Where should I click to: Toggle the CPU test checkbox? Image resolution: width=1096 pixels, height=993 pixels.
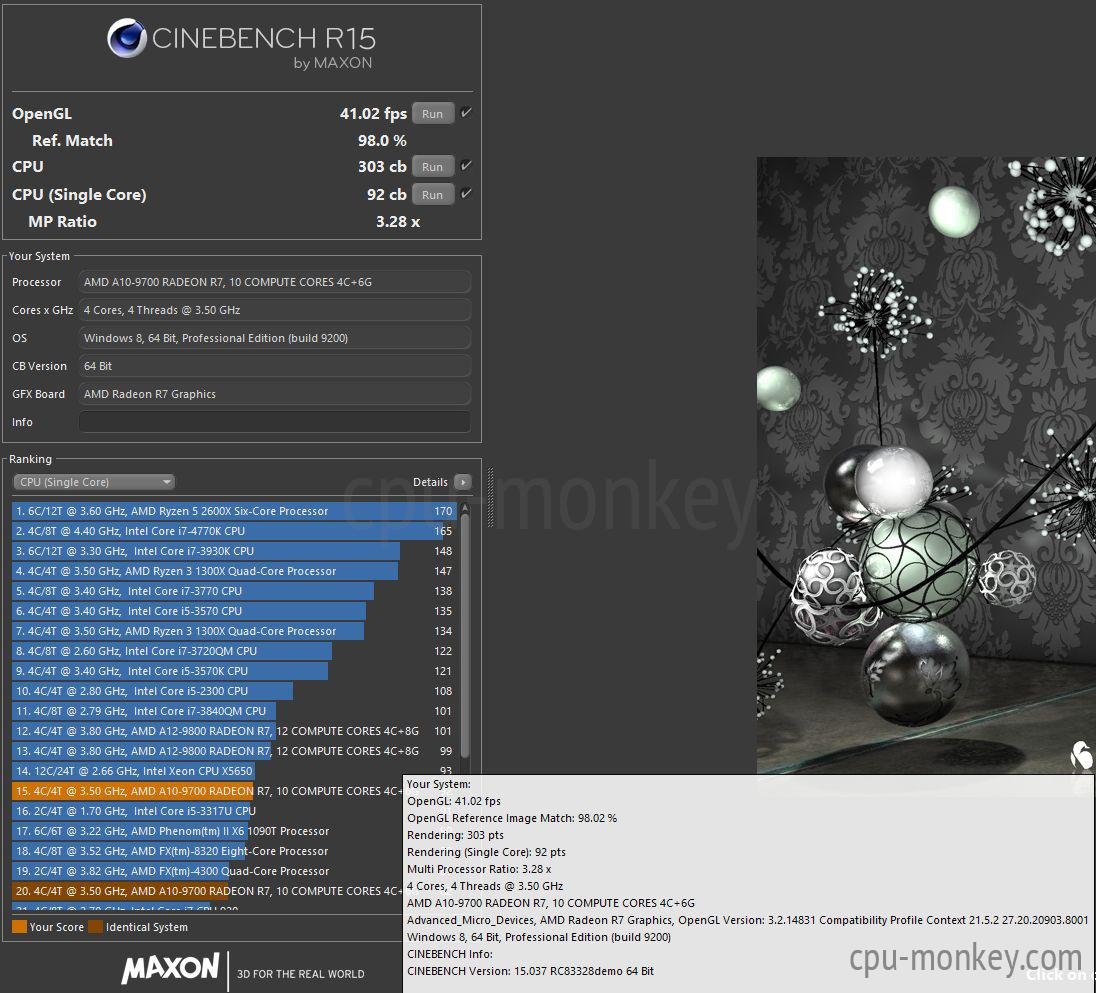[x=466, y=166]
